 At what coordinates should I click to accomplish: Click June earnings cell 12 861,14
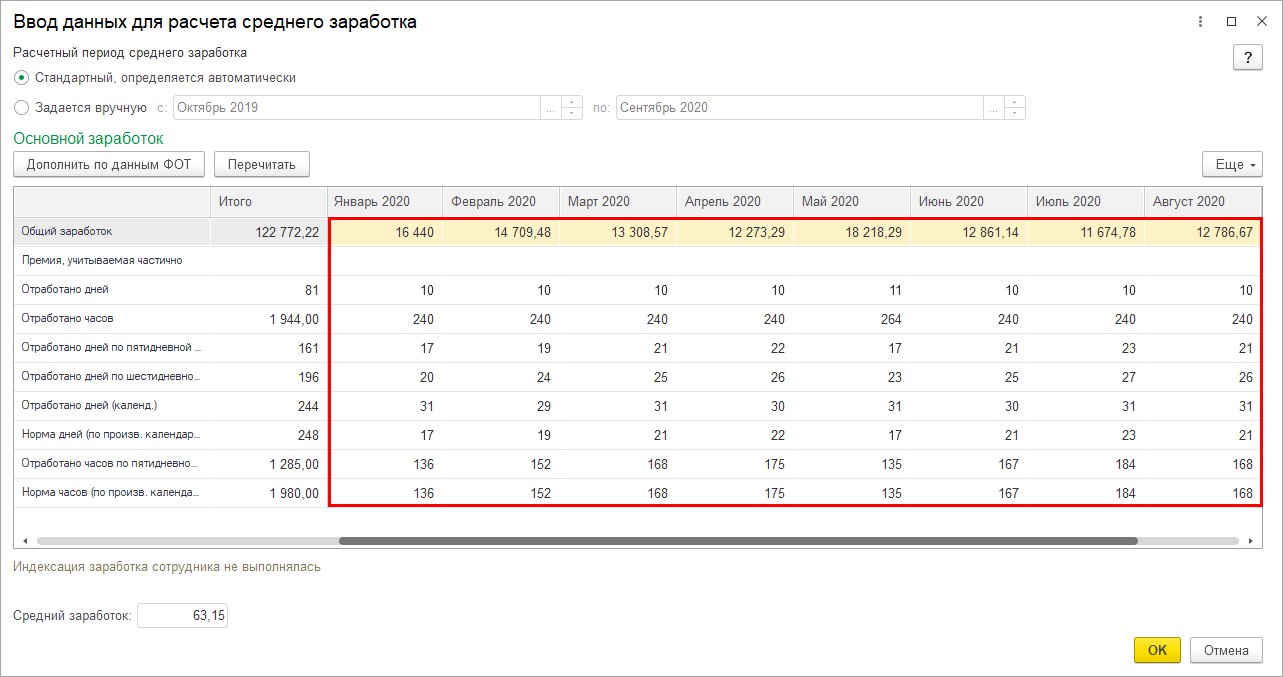tap(970, 232)
